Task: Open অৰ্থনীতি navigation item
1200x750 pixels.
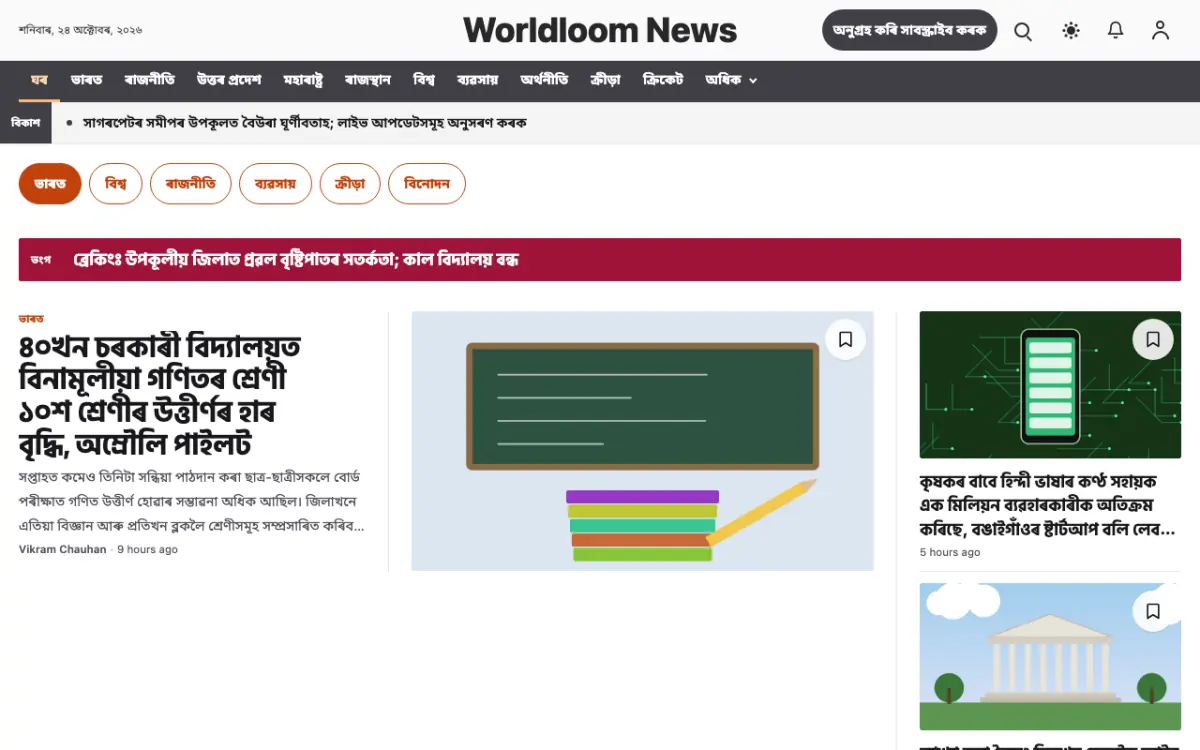Action: tap(544, 80)
